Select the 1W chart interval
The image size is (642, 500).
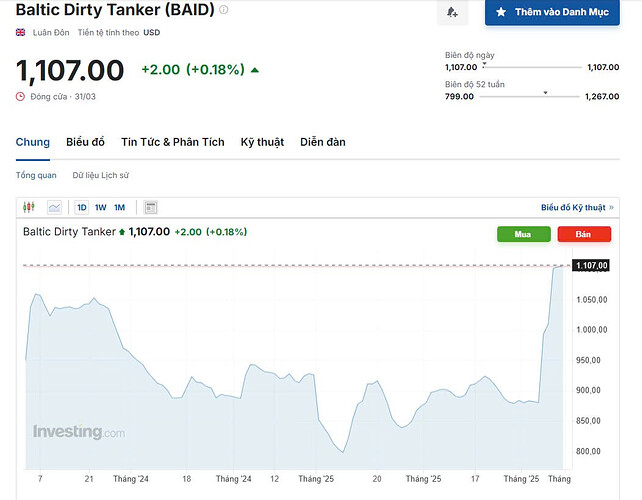pyautogui.click(x=100, y=207)
